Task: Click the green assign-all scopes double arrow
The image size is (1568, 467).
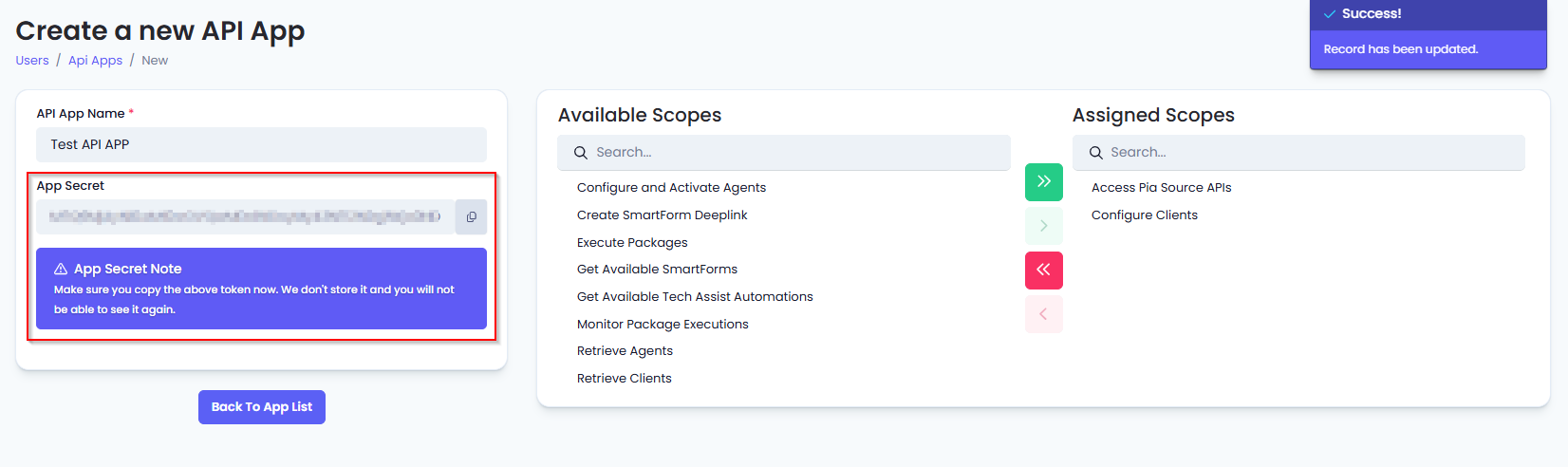Action: 1043,181
